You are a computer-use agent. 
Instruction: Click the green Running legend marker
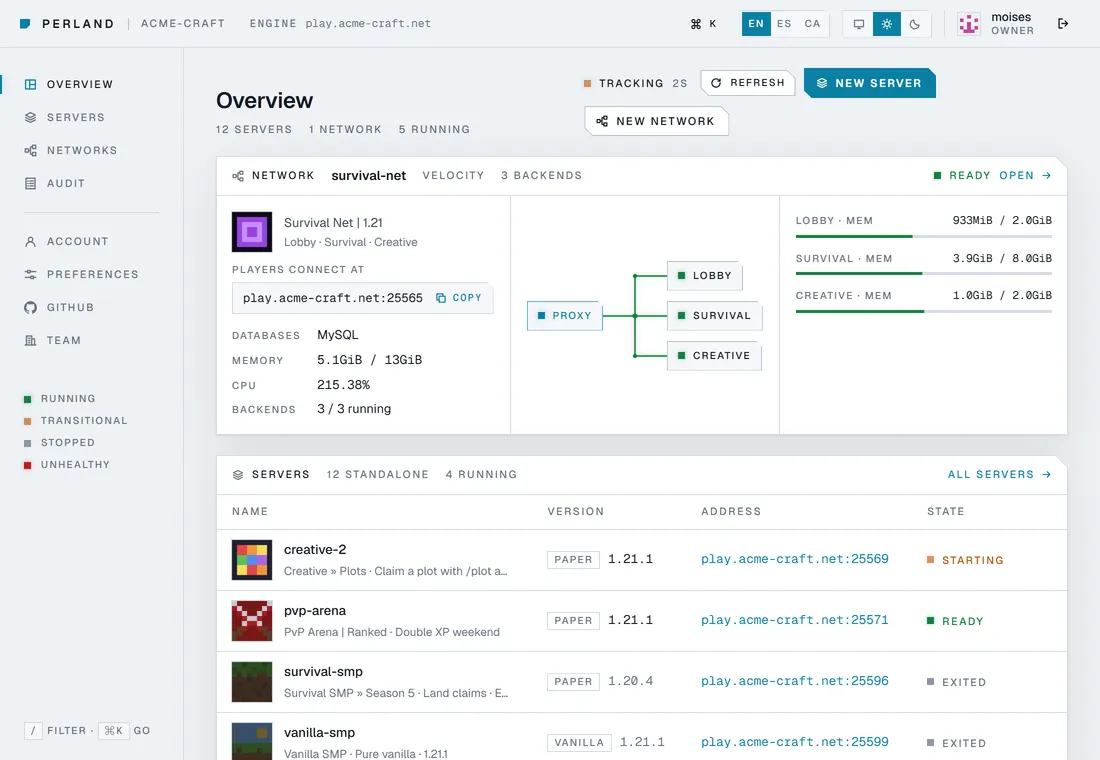pyautogui.click(x=27, y=399)
